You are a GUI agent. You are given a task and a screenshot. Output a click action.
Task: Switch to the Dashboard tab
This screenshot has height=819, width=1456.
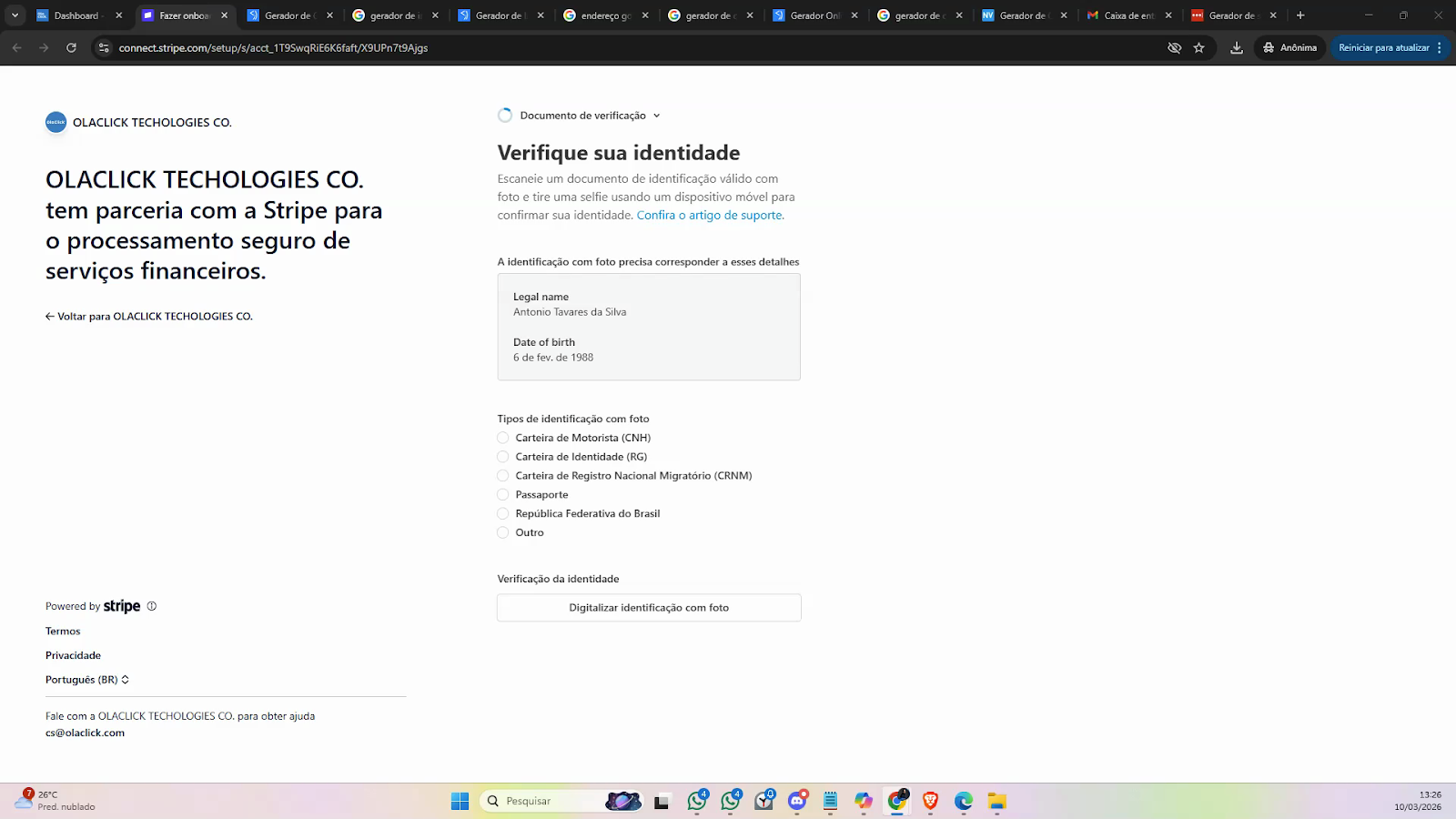click(x=76, y=15)
